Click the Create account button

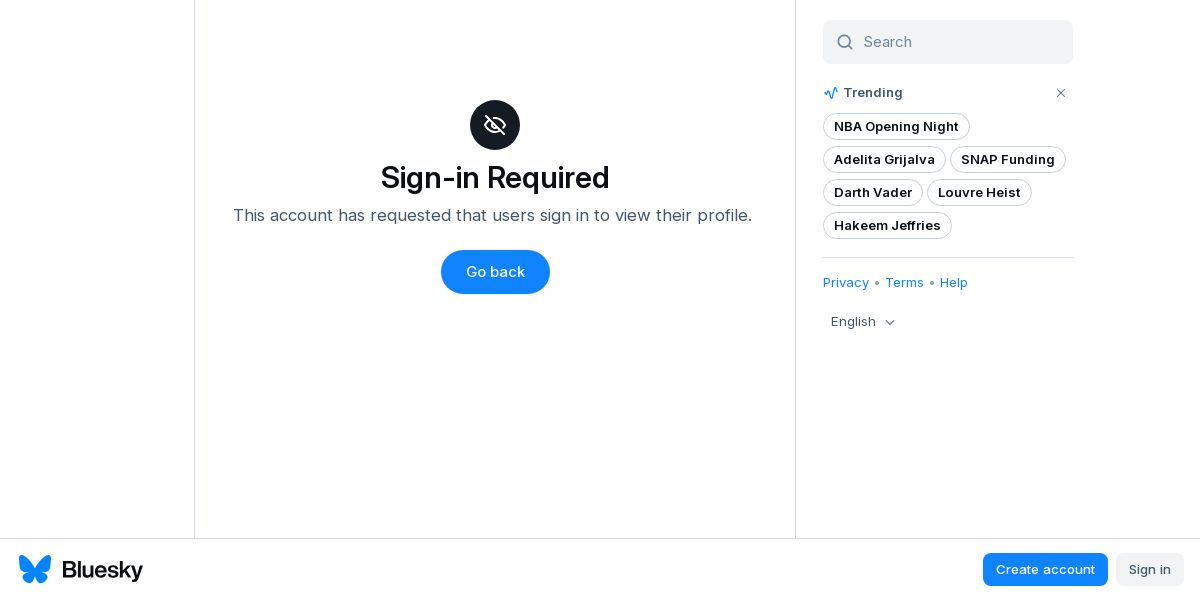click(1045, 569)
